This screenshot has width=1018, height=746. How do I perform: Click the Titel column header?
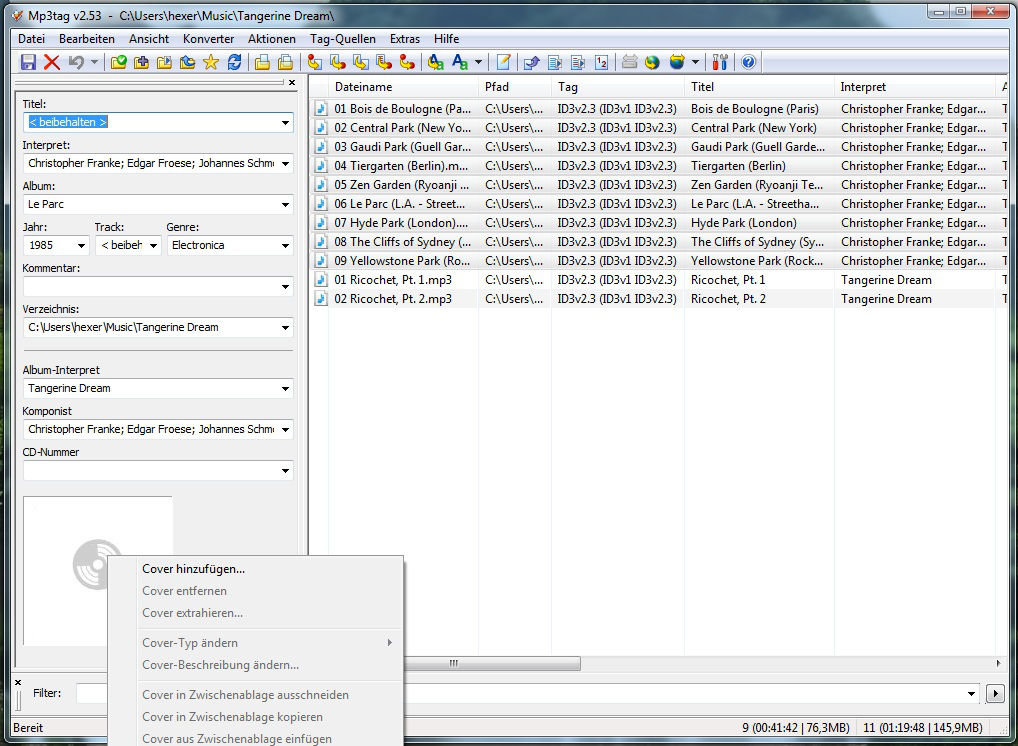(757, 87)
